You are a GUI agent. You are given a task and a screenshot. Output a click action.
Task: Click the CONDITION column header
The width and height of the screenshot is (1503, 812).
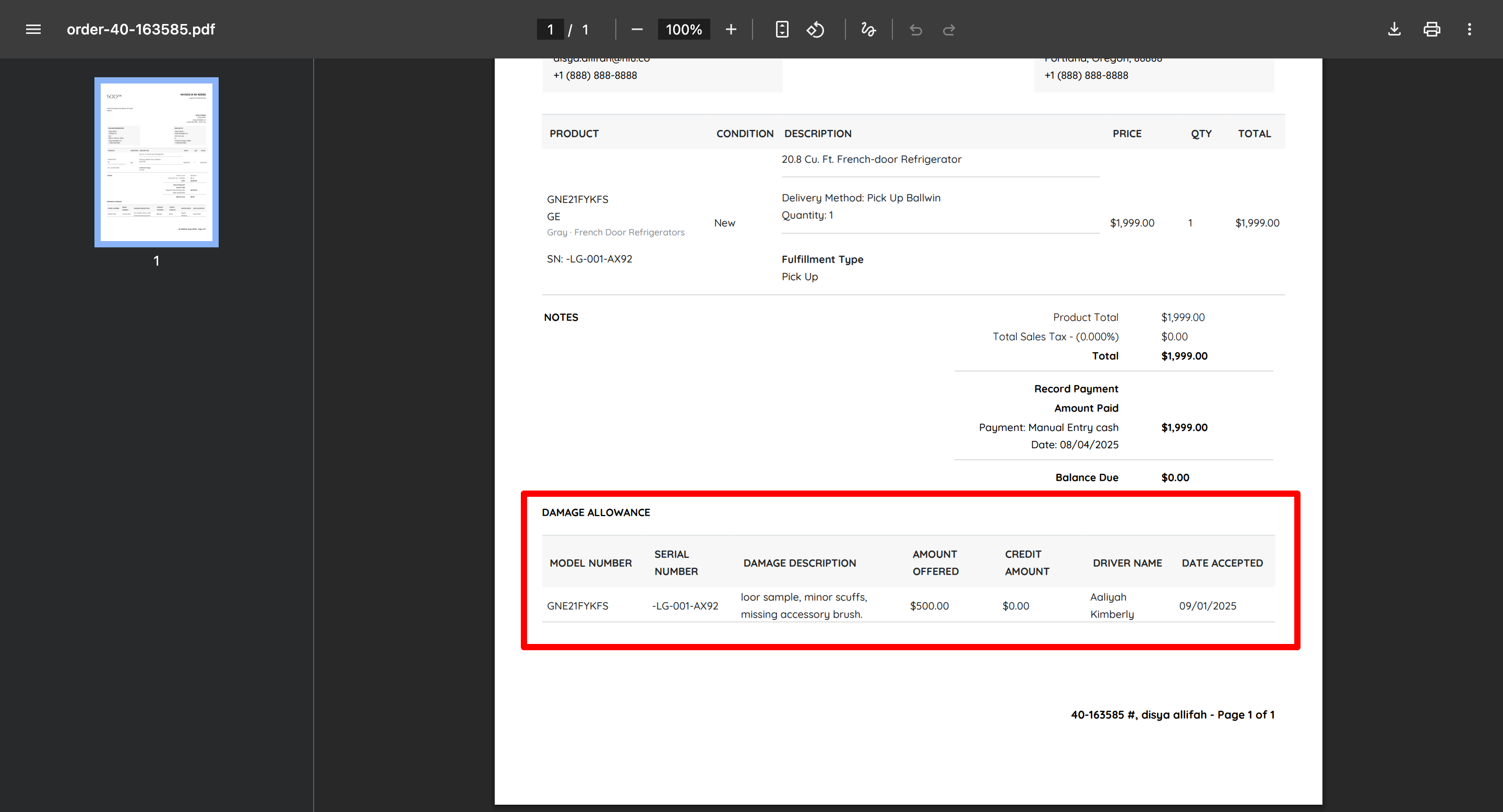pyautogui.click(x=745, y=134)
